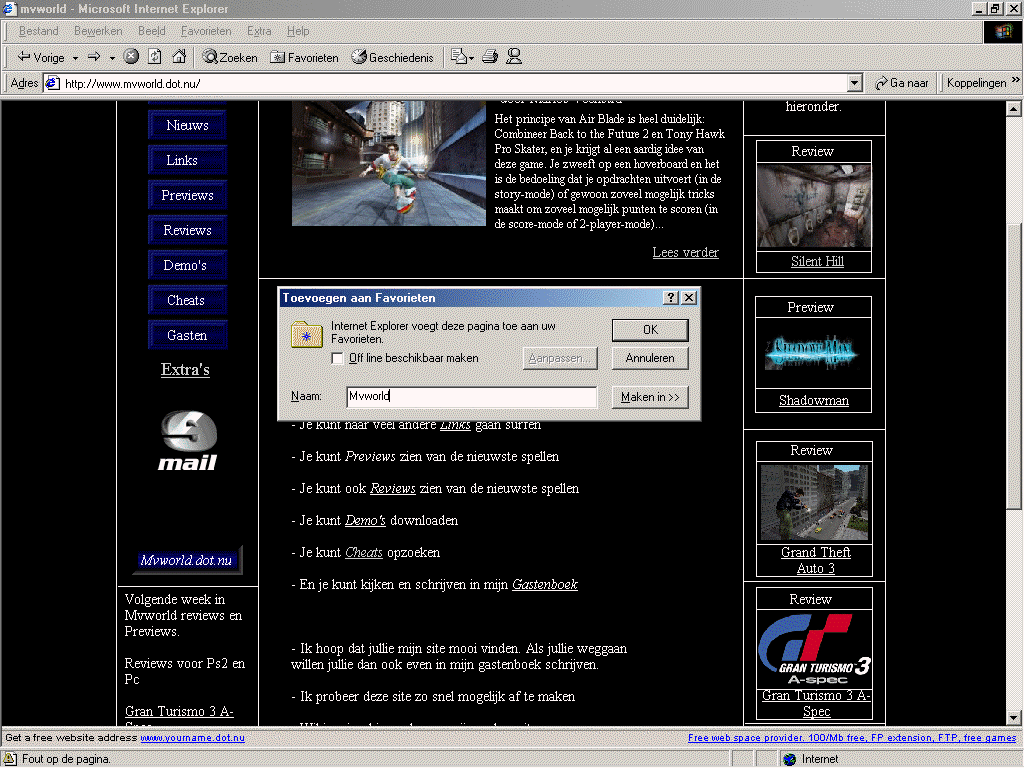Open the Bestand menu
Viewport: 1024px width, 768px height.
pos(39,31)
